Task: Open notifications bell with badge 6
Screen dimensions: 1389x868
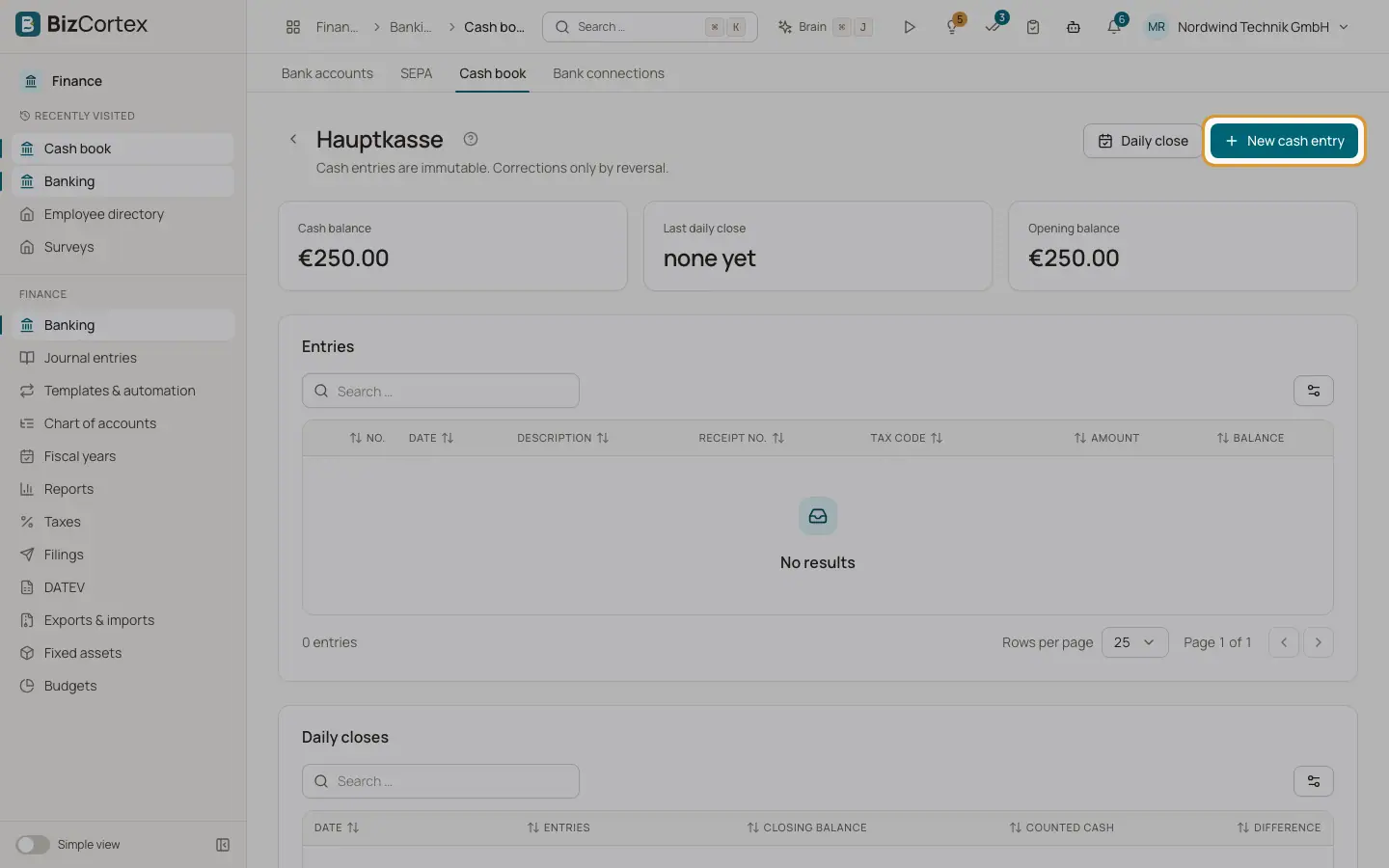Action: [1114, 27]
